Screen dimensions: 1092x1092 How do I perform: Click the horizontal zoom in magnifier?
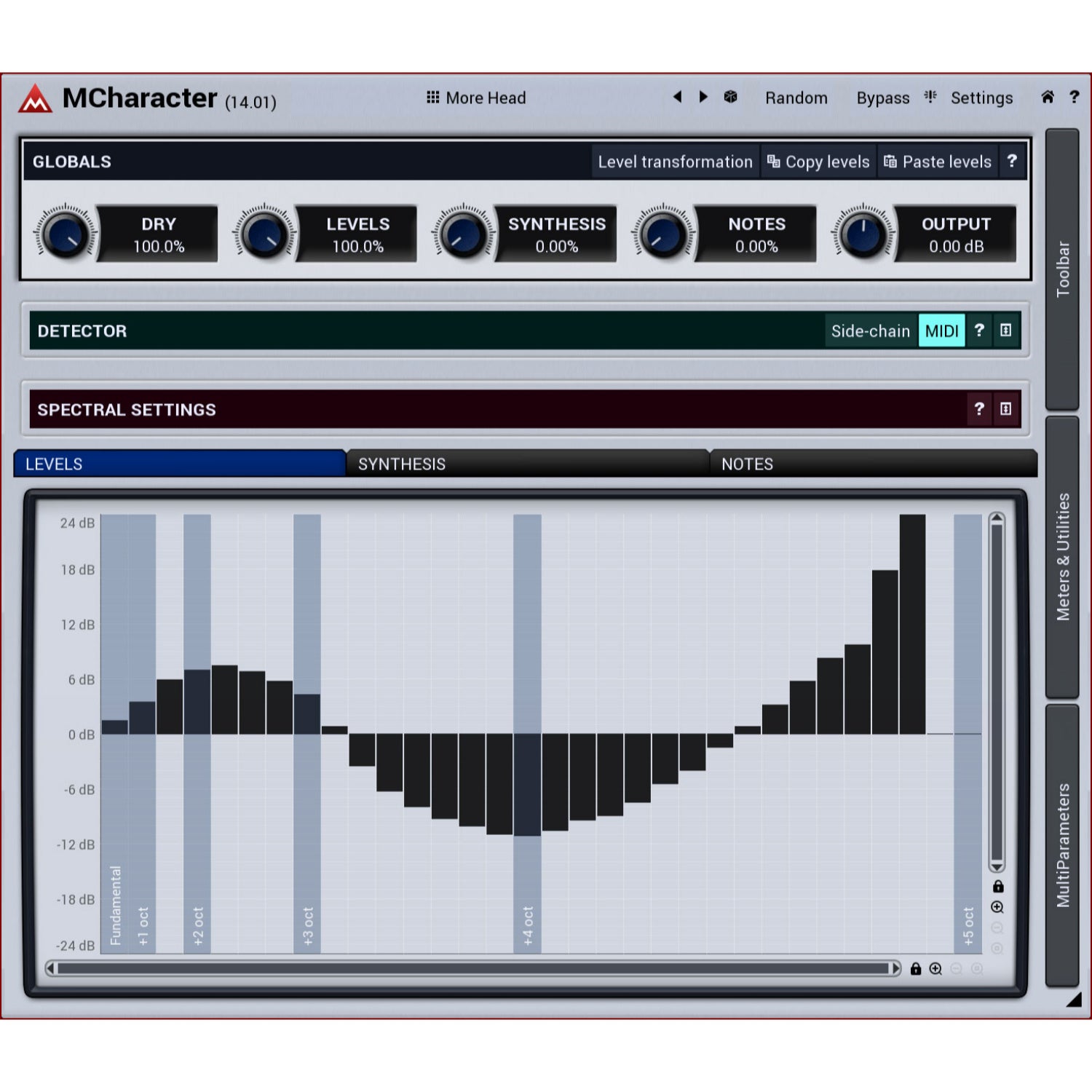[x=936, y=968]
